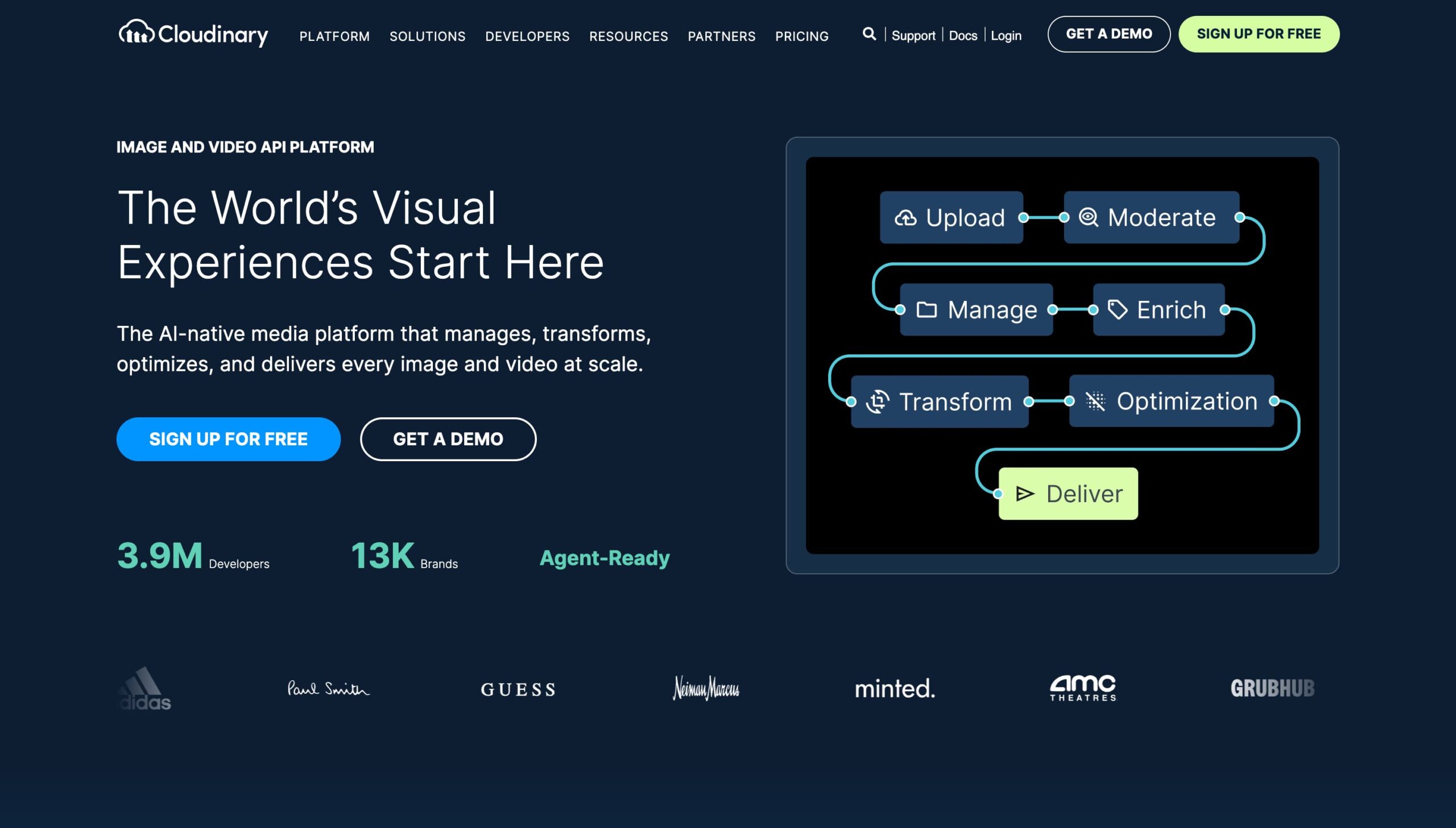This screenshot has width=1456, height=828.
Task: Open the Support link
Action: 913,35
